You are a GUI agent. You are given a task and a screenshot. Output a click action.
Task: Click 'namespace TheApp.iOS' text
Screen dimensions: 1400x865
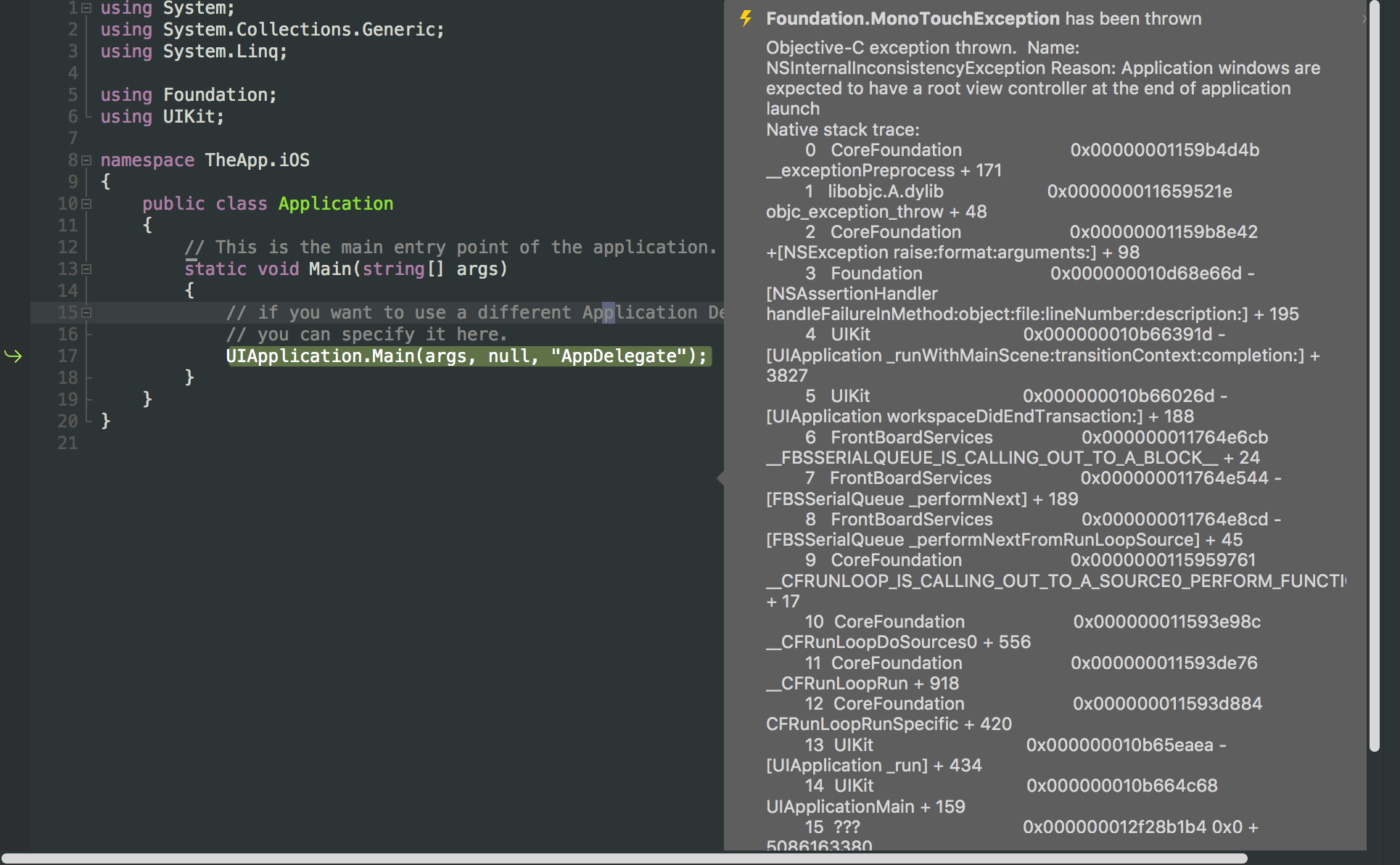pyautogui.click(x=205, y=160)
